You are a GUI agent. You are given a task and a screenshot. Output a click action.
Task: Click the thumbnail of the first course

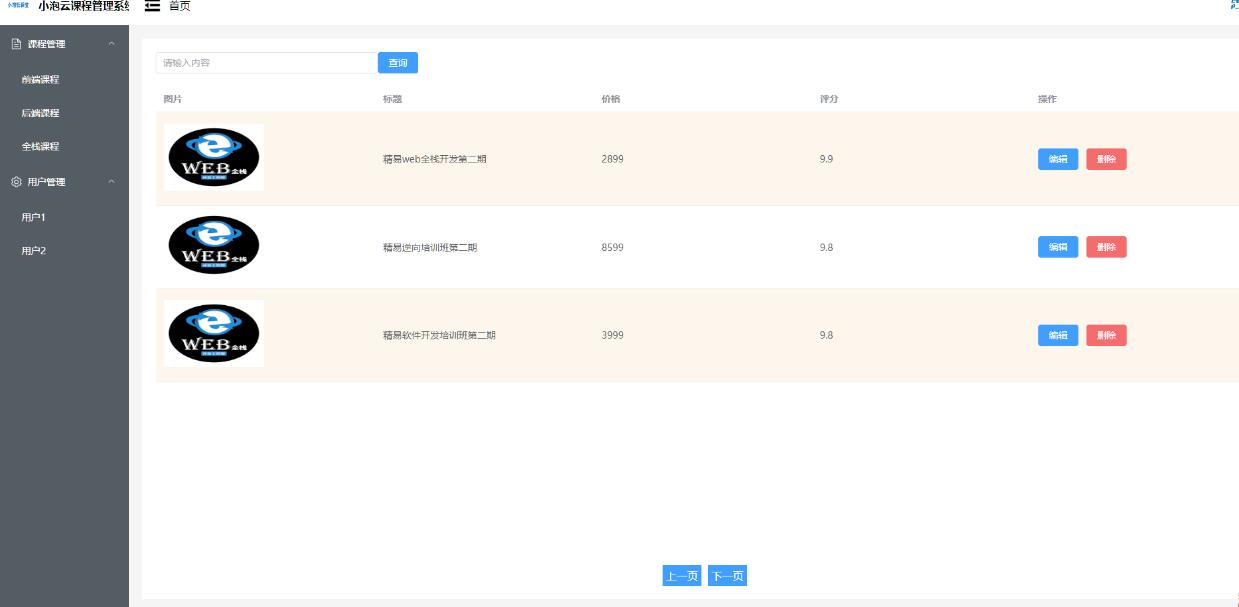(x=214, y=158)
